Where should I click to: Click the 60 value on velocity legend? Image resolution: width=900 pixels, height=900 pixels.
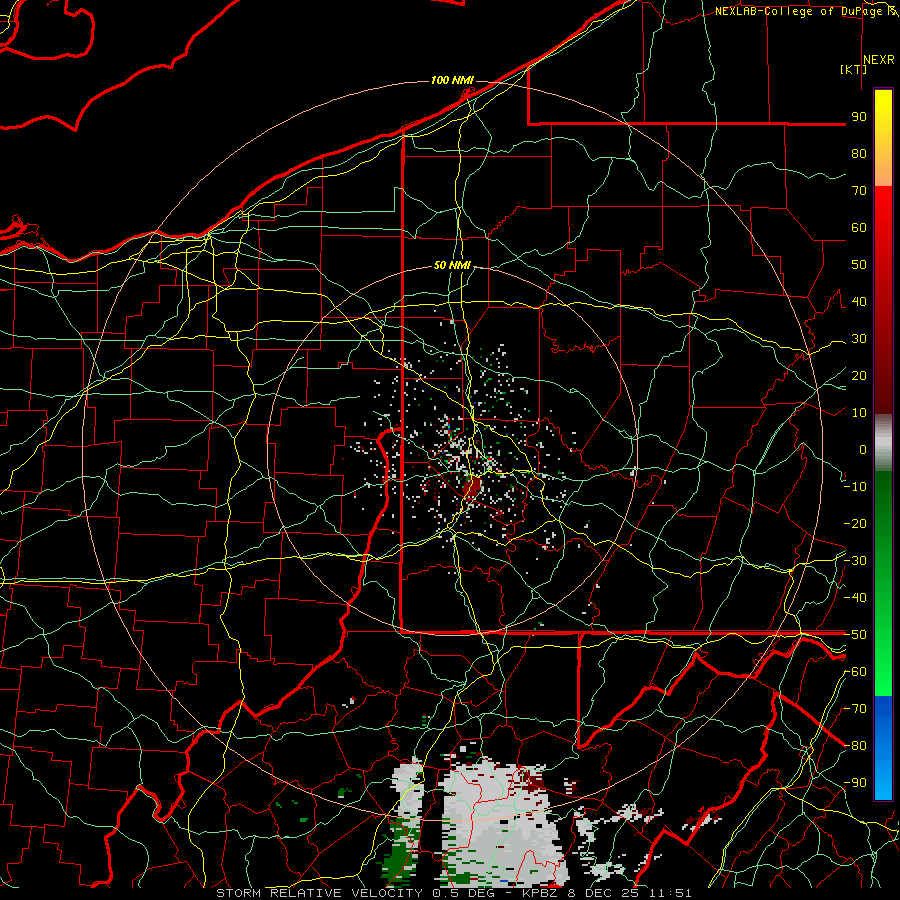(x=859, y=228)
